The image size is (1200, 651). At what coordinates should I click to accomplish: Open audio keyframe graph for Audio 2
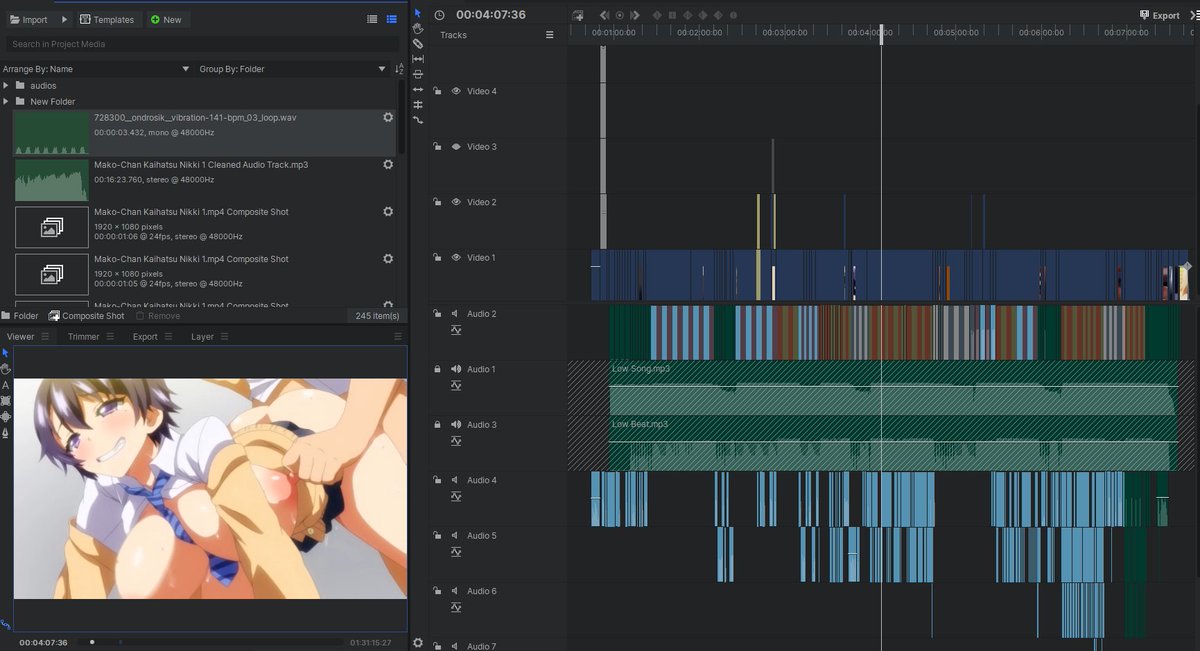(x=456, y=330)
